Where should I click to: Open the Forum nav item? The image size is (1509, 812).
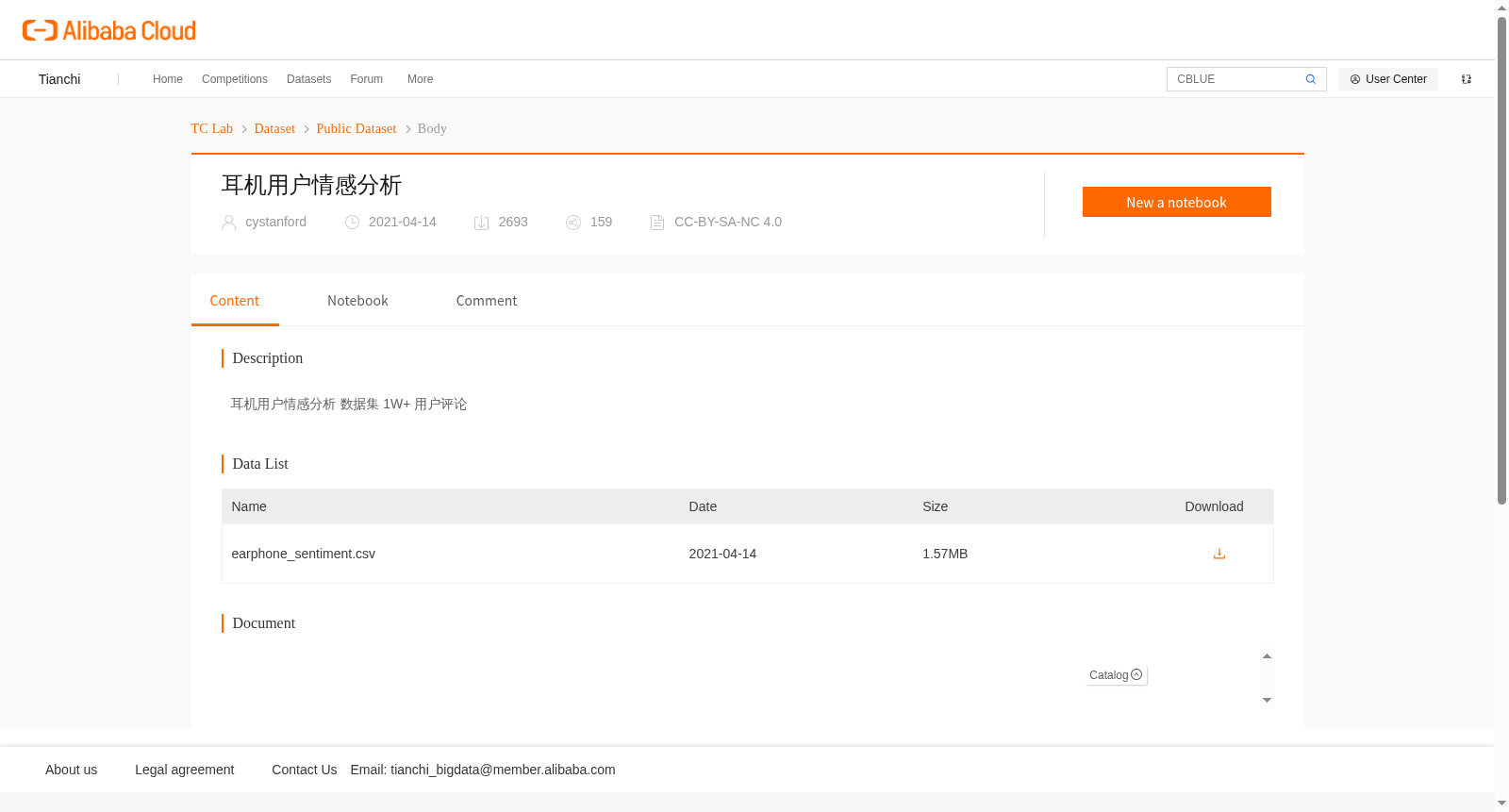(x=366, y=79)
